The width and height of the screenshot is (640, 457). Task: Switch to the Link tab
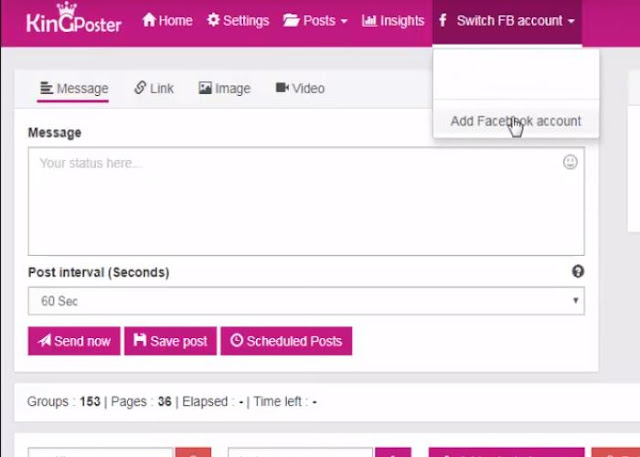(x=154, y=88)
